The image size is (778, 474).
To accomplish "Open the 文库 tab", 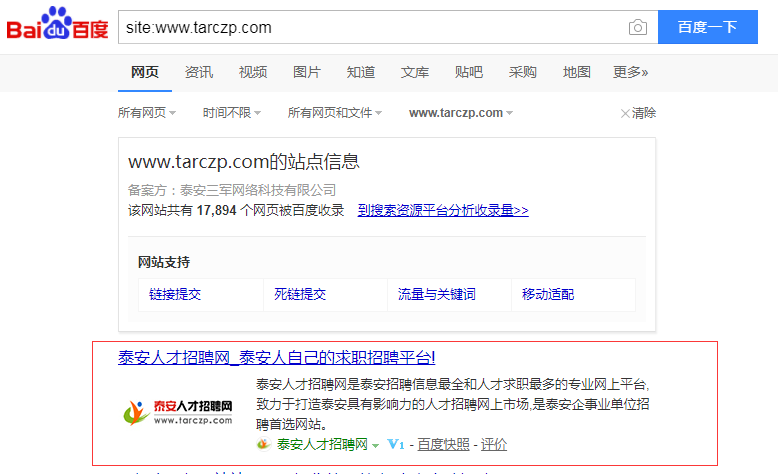I will [x=415, y=72].
